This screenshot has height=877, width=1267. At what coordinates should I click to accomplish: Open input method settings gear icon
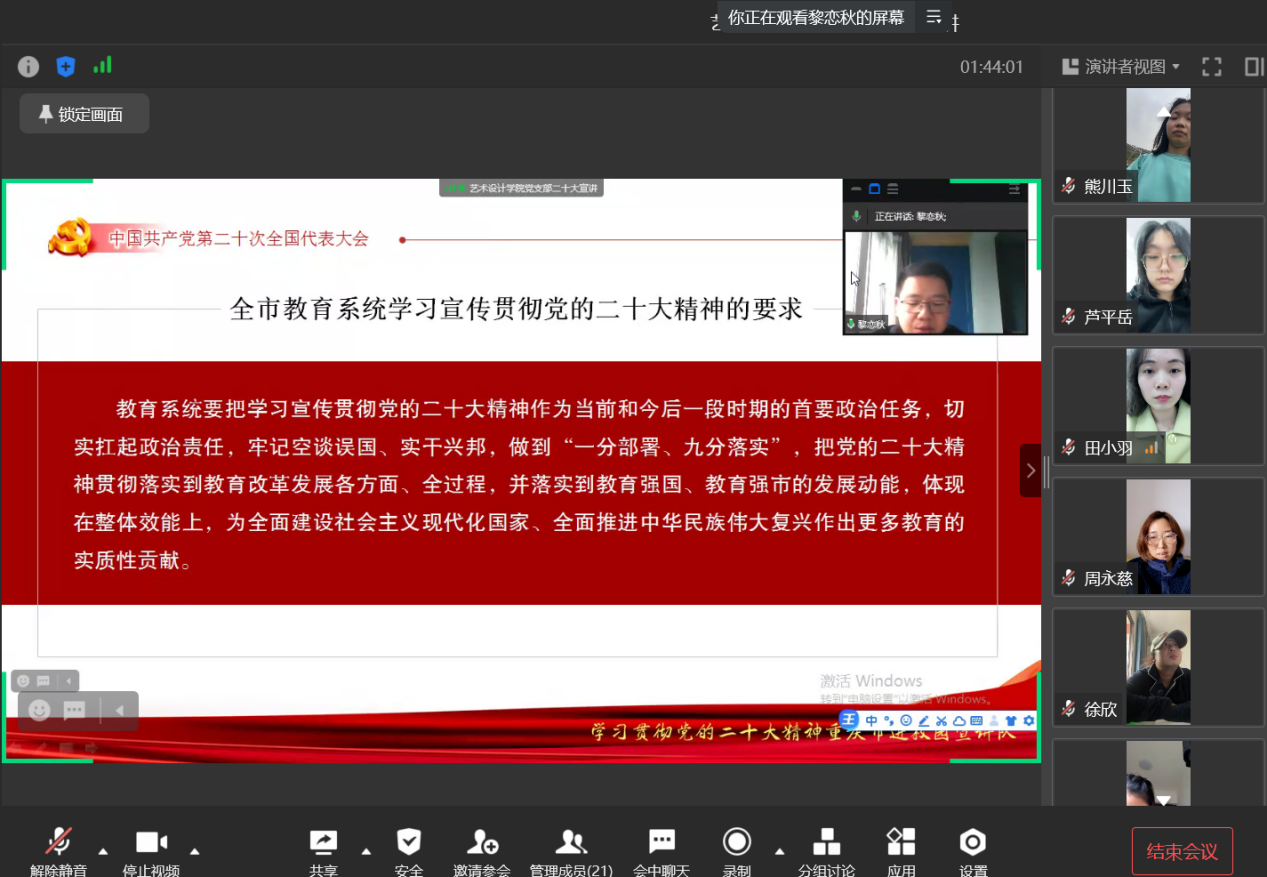point(1028,721)
